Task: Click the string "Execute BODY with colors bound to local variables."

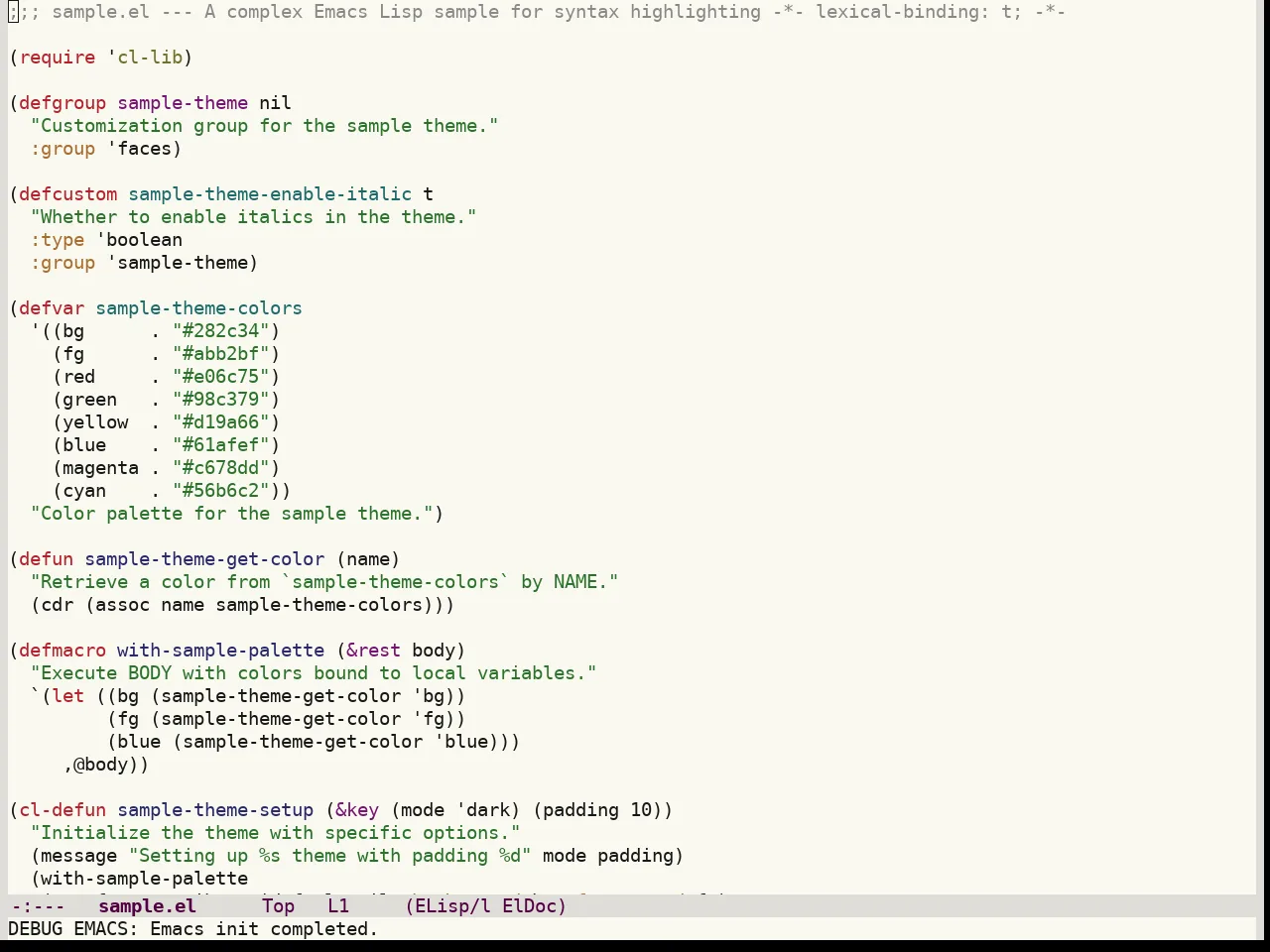Action: [x=314, y=673]
